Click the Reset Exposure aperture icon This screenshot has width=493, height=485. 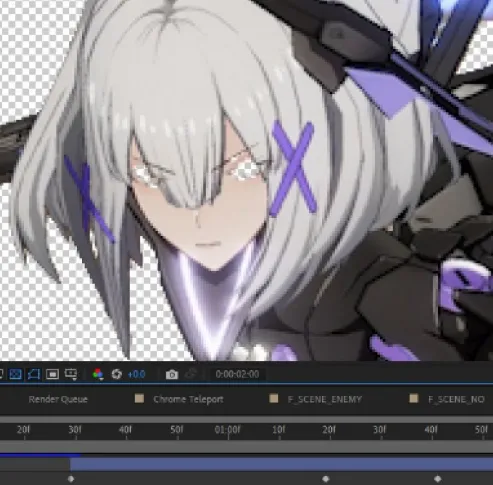click(117, 374)
